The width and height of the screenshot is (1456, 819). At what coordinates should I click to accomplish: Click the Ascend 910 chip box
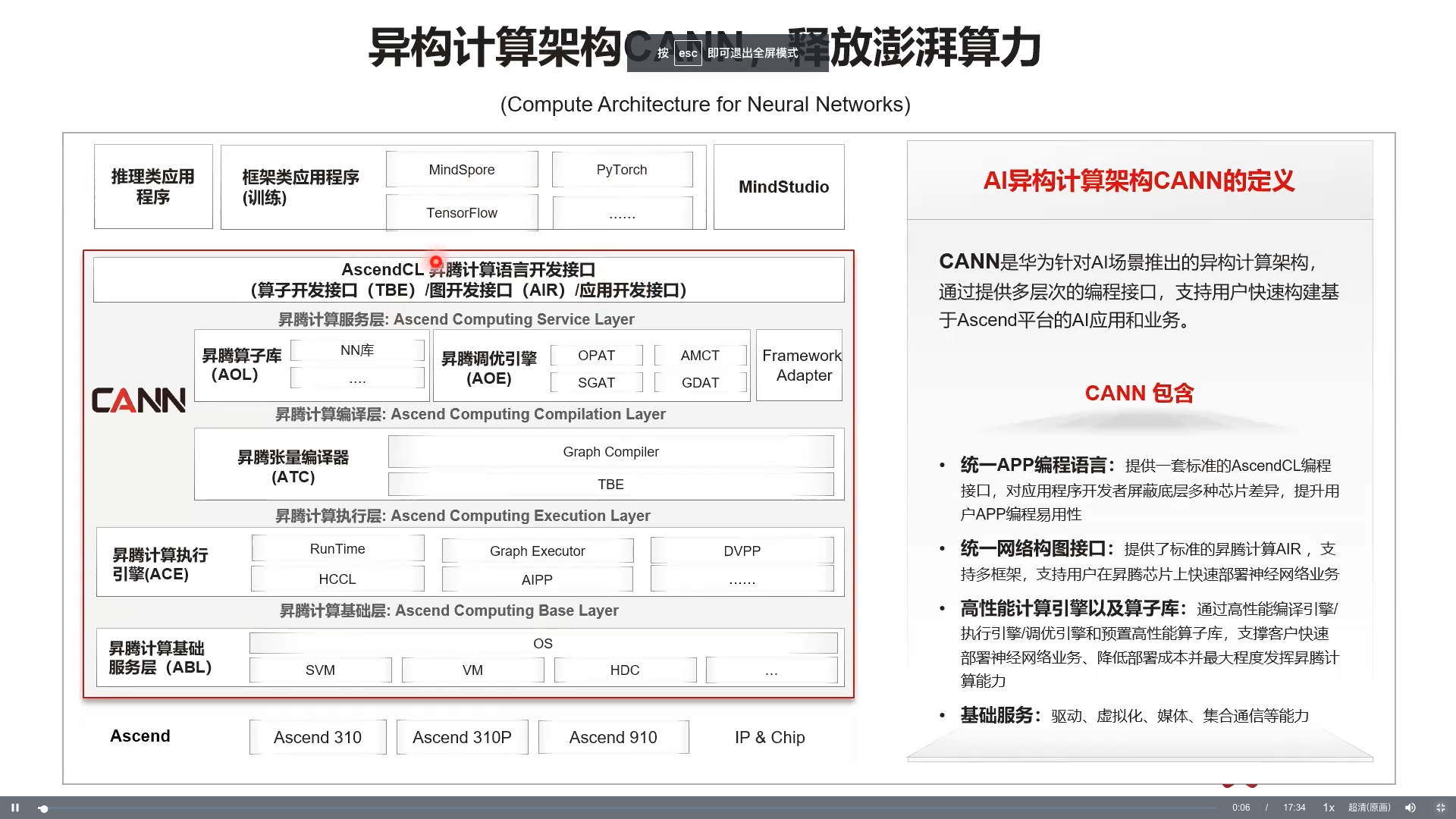(x=613, y=737)
